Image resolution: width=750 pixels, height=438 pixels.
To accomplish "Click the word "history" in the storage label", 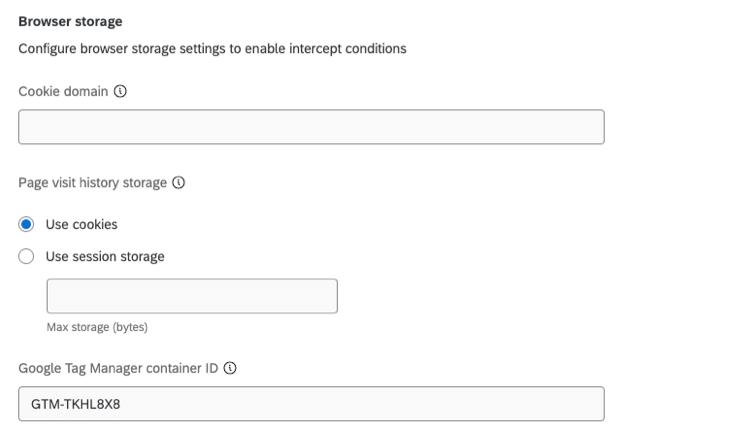I will (x=105, y=183).
